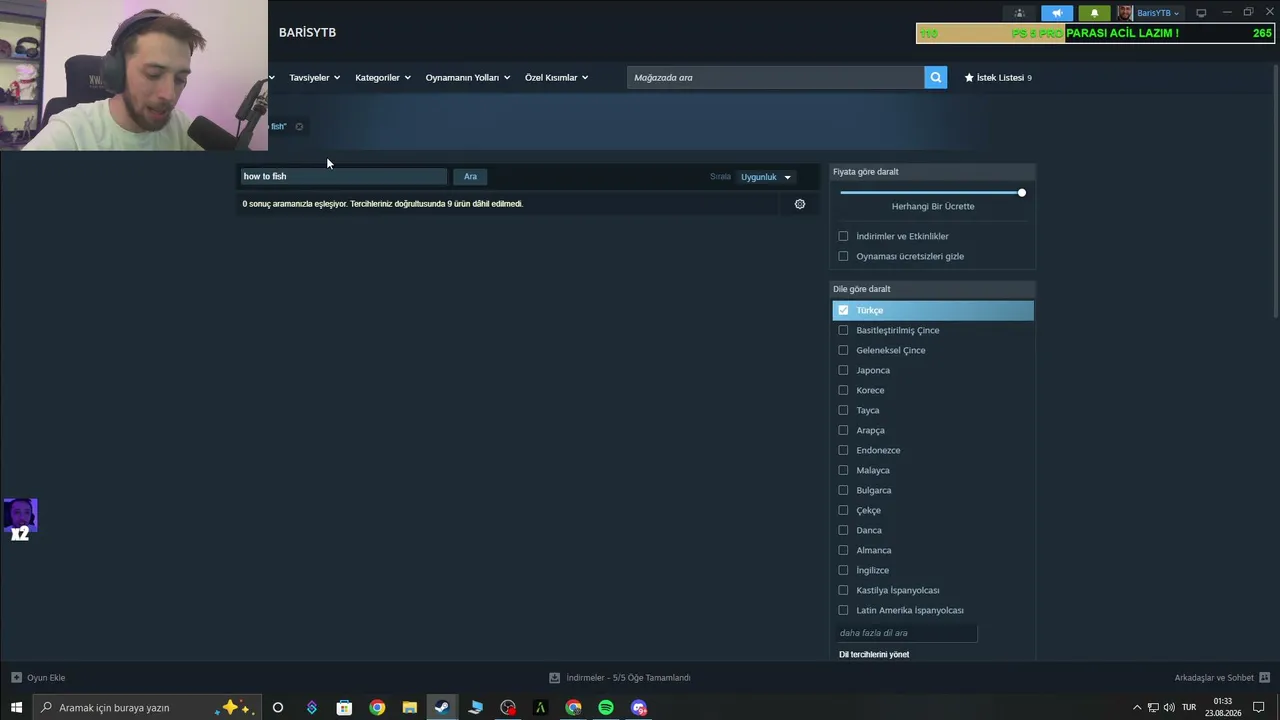Open the İndirmeler download icon
Viewport: 1280px width, 720px height.
(x=555, y=677)
